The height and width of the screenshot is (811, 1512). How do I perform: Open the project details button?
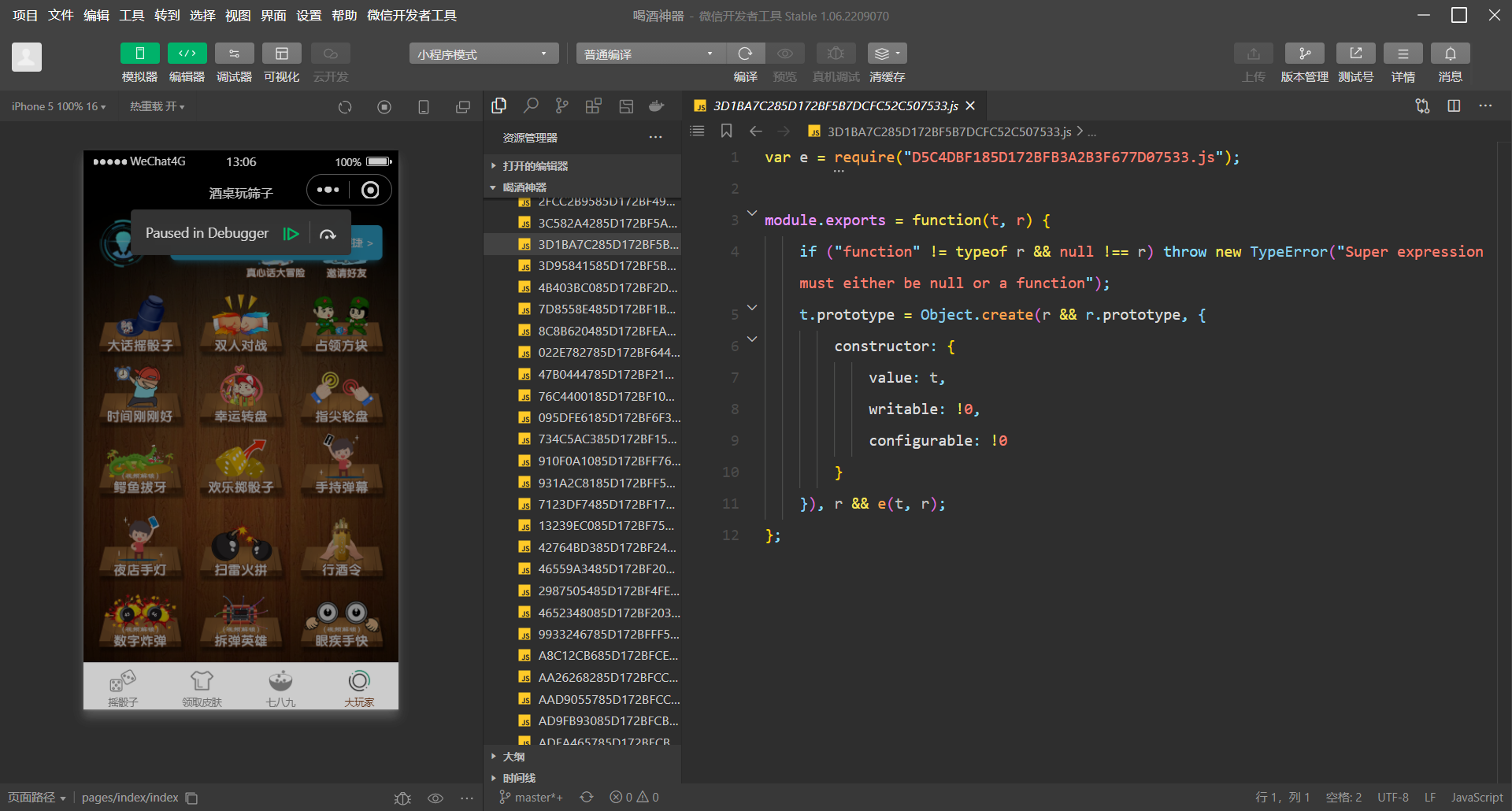tap(1403, 54)
